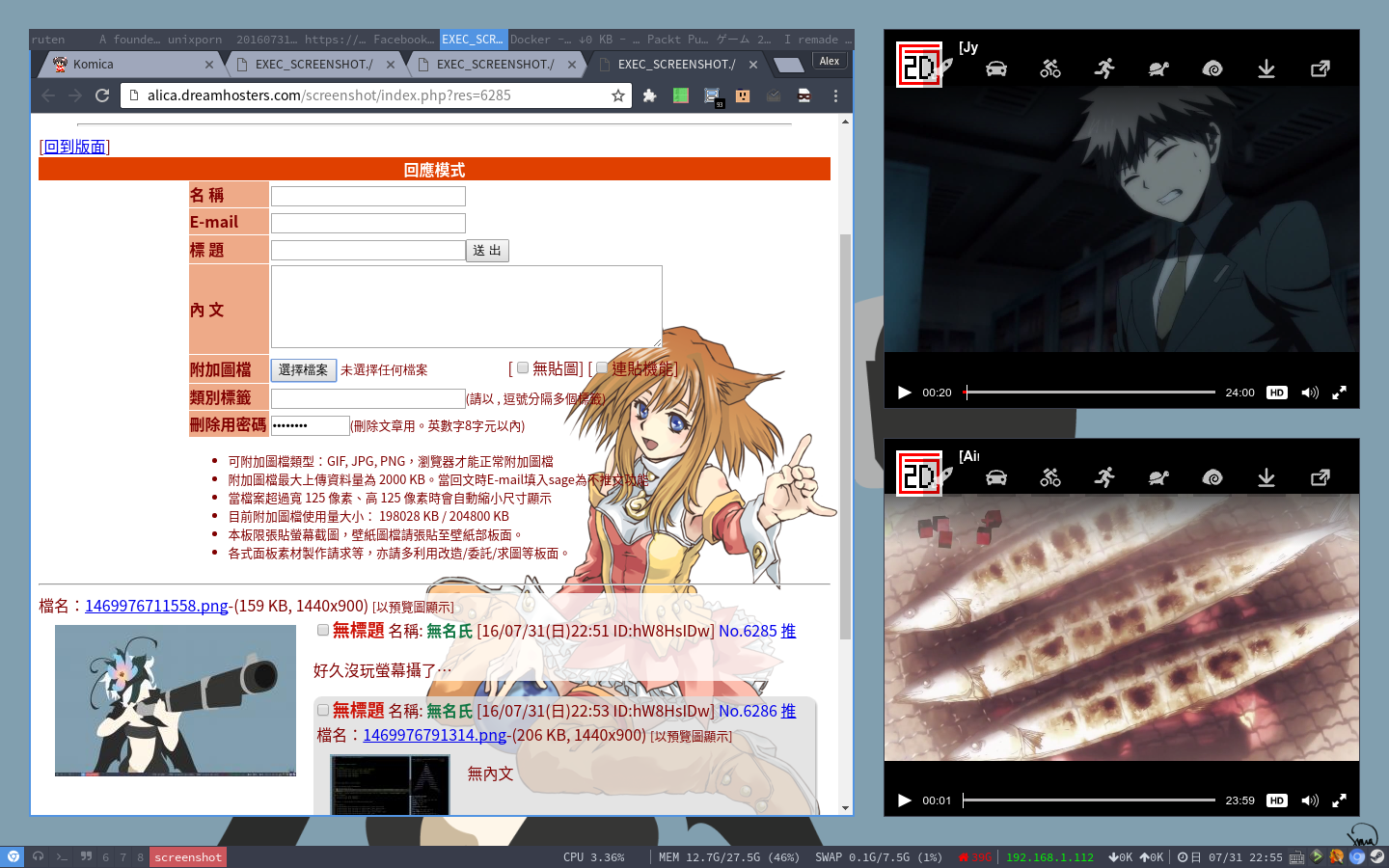Click the download icon in top video player
Screen dimensions: 1389x868
(x=1266, y=68)
